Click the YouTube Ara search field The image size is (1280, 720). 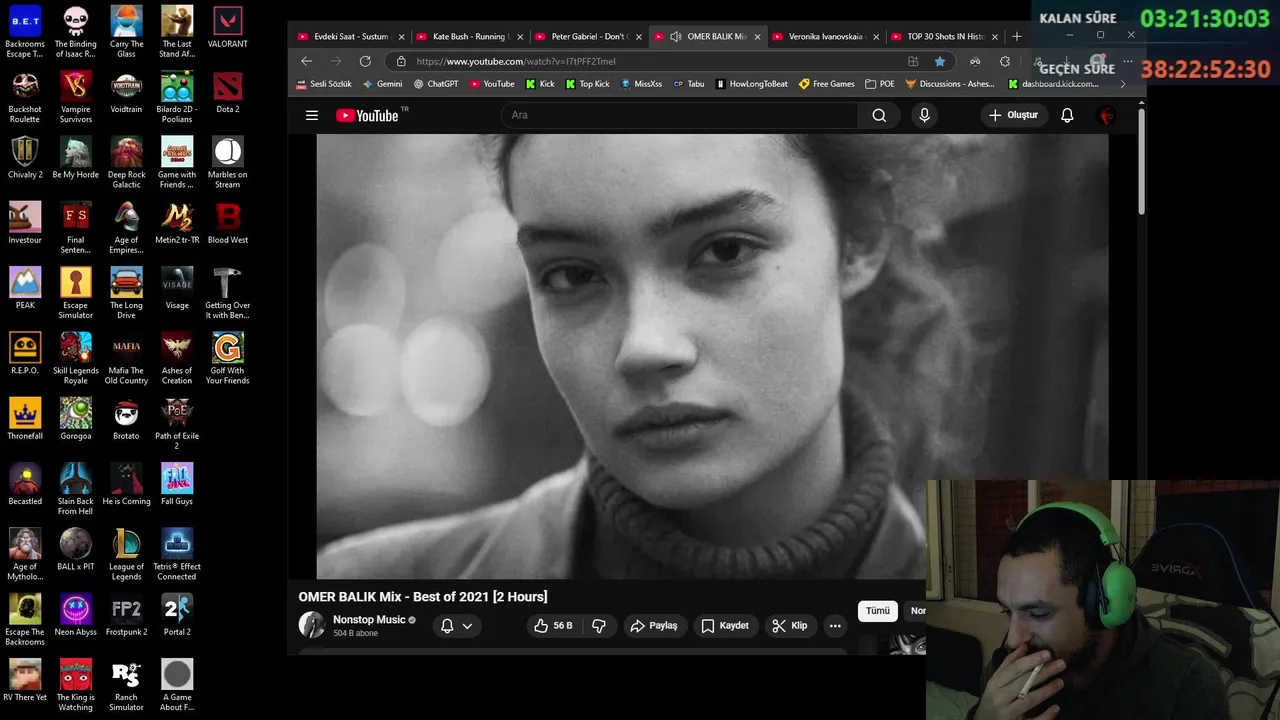point(680,115)
